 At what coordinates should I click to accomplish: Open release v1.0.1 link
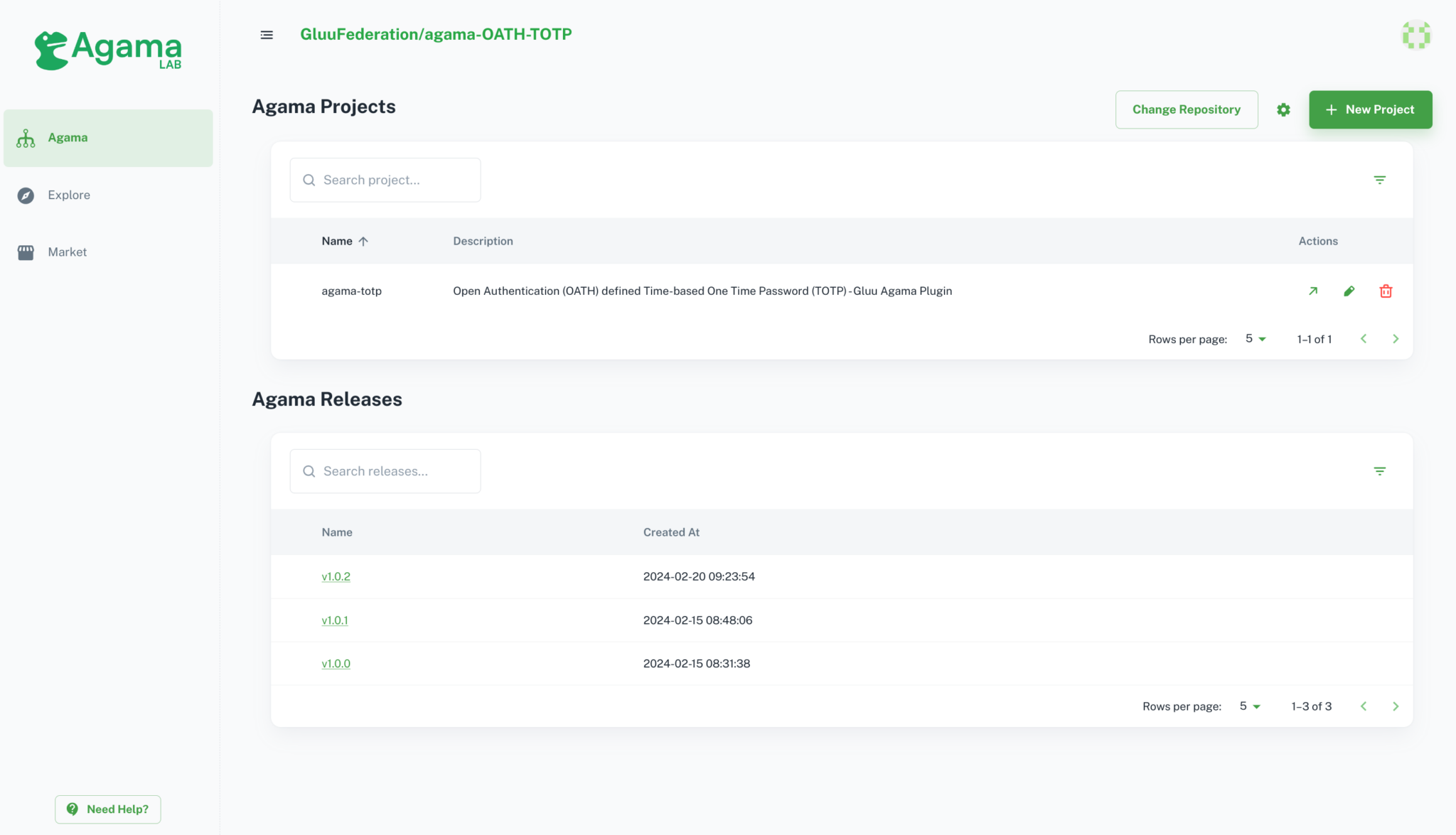(335, 620)
